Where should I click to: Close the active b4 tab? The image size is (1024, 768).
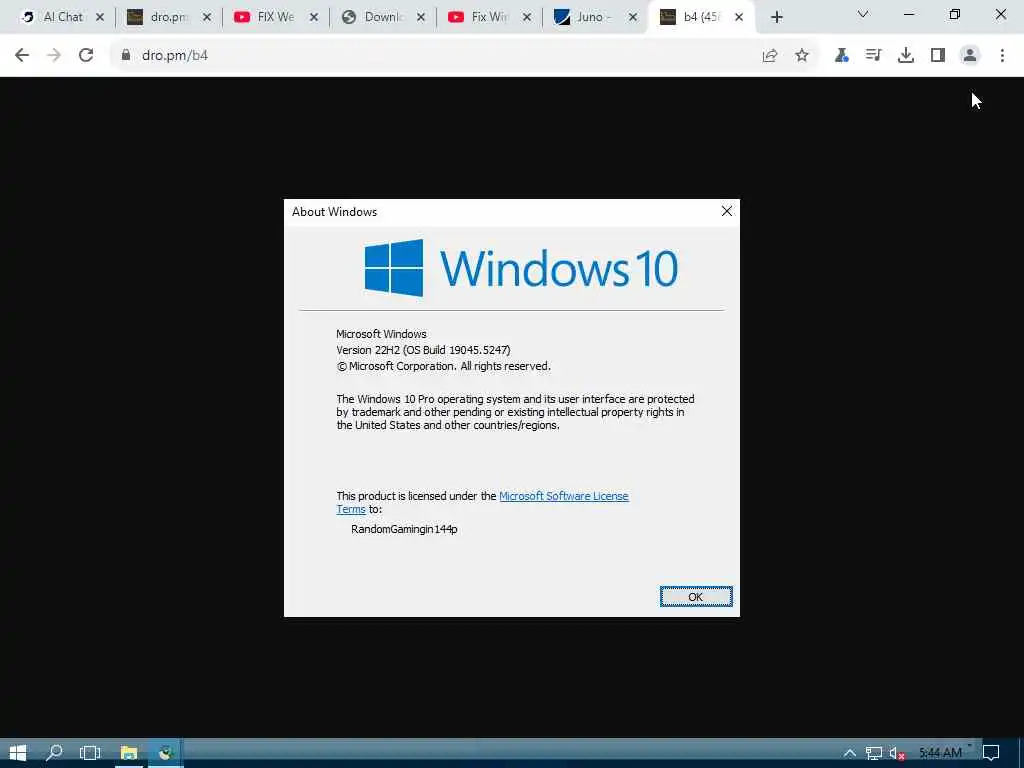tap(739, 18)
